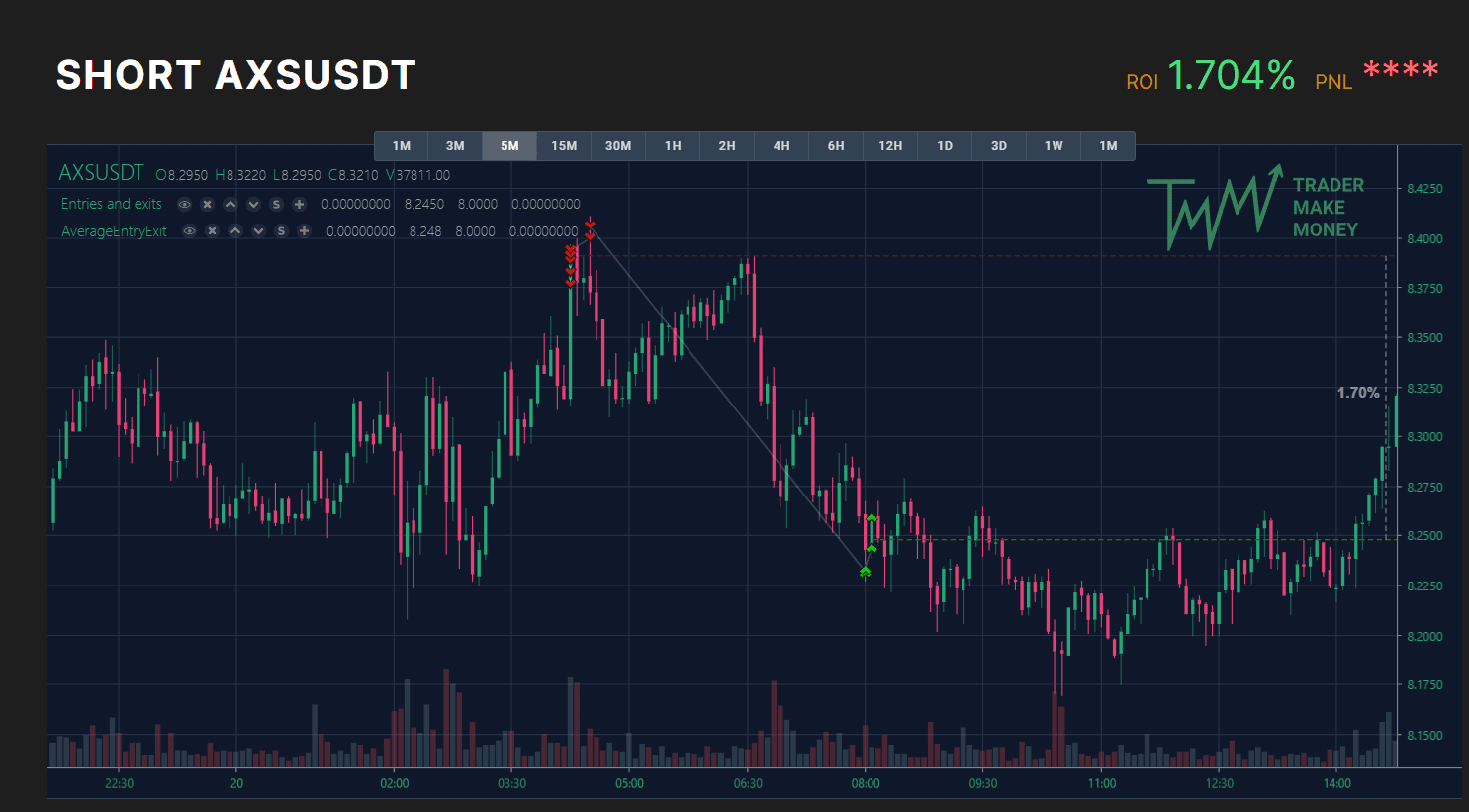Select the 4H timeframe
Image resolution: width=1469 pixels, height=812 pixels.
point(781,145)
